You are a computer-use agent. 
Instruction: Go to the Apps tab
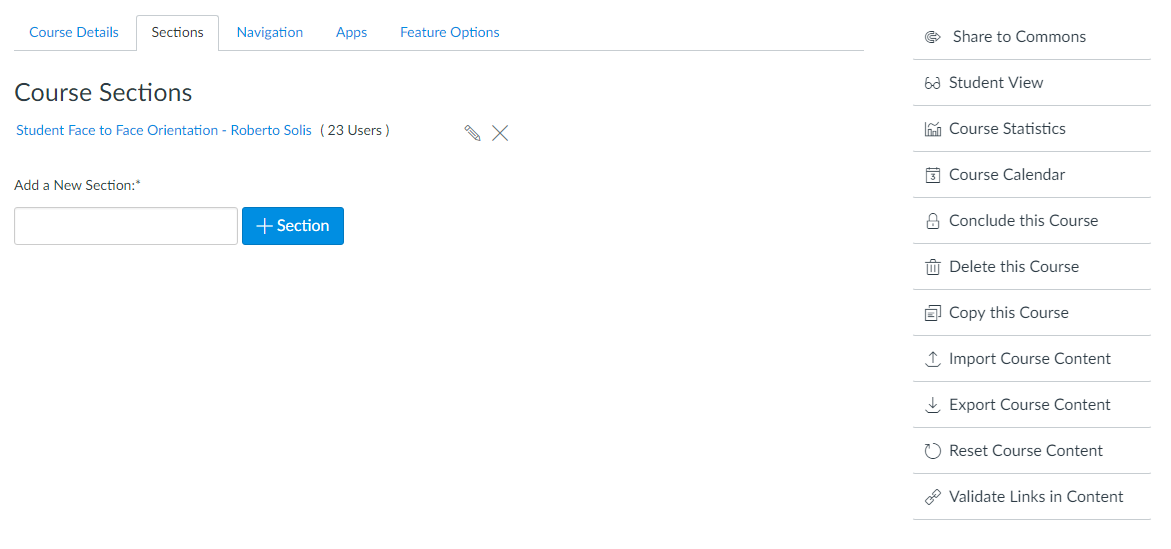[351, 32]
